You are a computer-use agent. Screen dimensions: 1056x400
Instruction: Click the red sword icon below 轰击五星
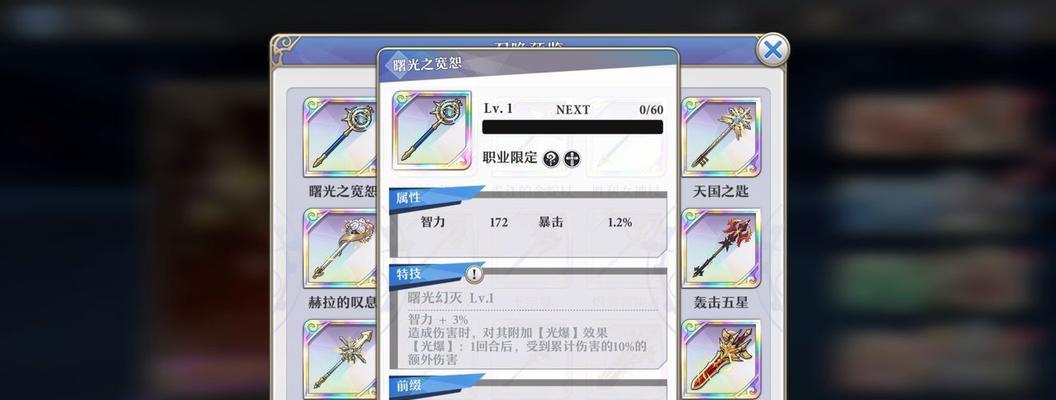click(721, 360)
